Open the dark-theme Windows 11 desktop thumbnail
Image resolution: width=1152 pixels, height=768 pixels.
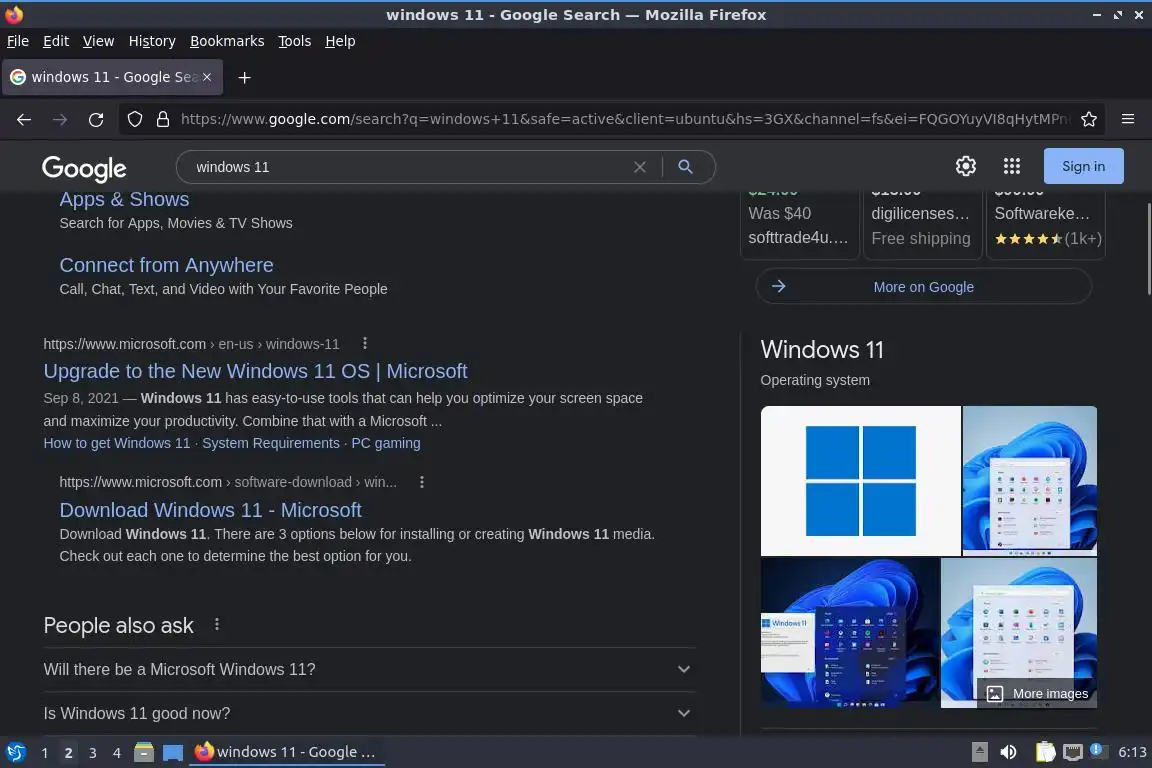(850, 632)
